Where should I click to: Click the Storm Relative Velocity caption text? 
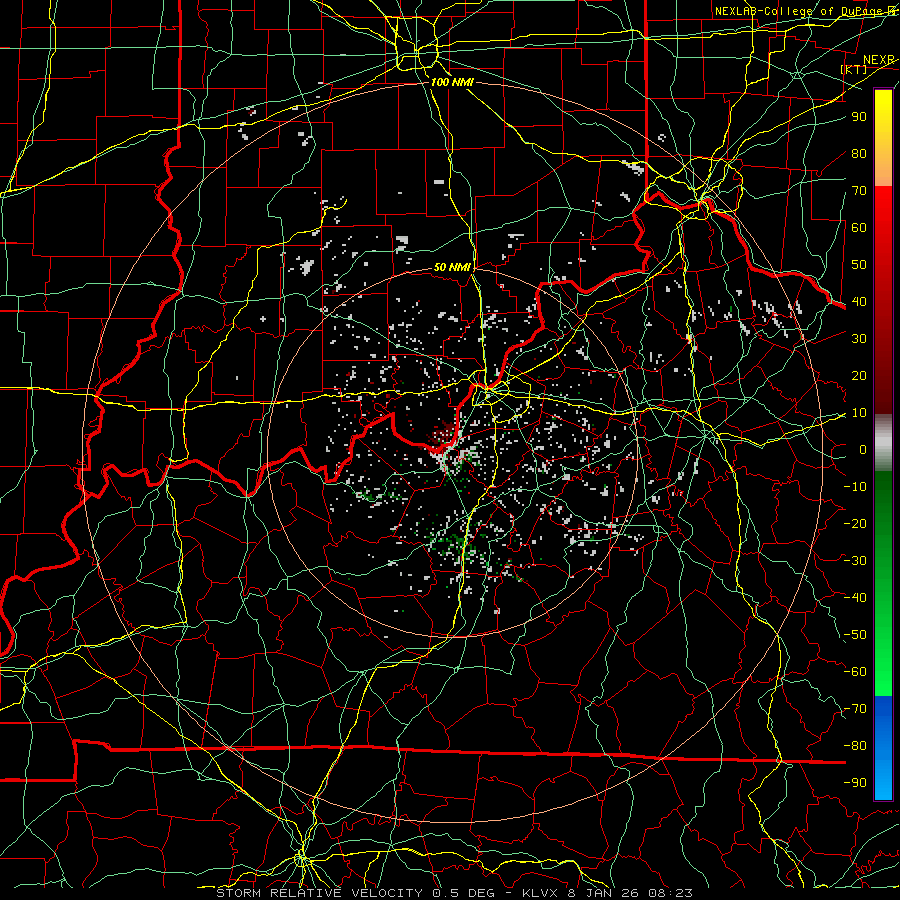(x=454, y=893)
